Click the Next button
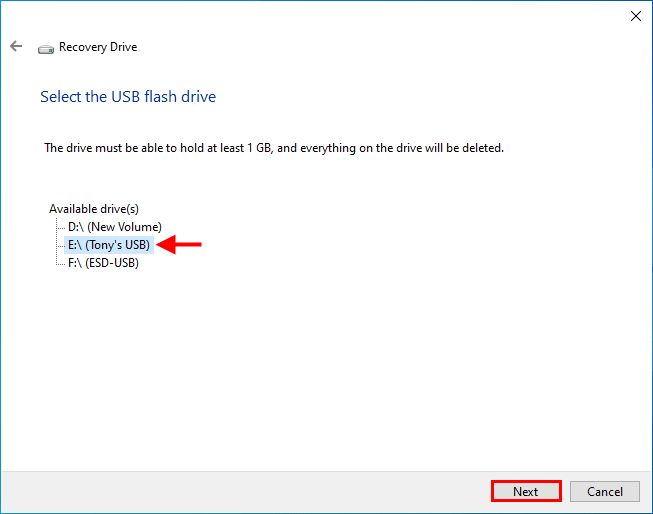 point(526,492)
